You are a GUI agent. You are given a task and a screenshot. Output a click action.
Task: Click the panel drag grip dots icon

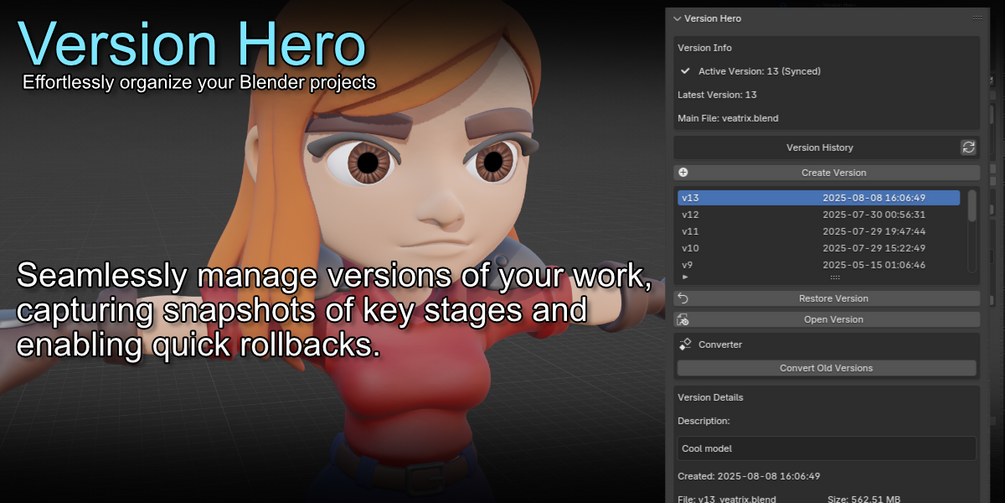(977, 18)
